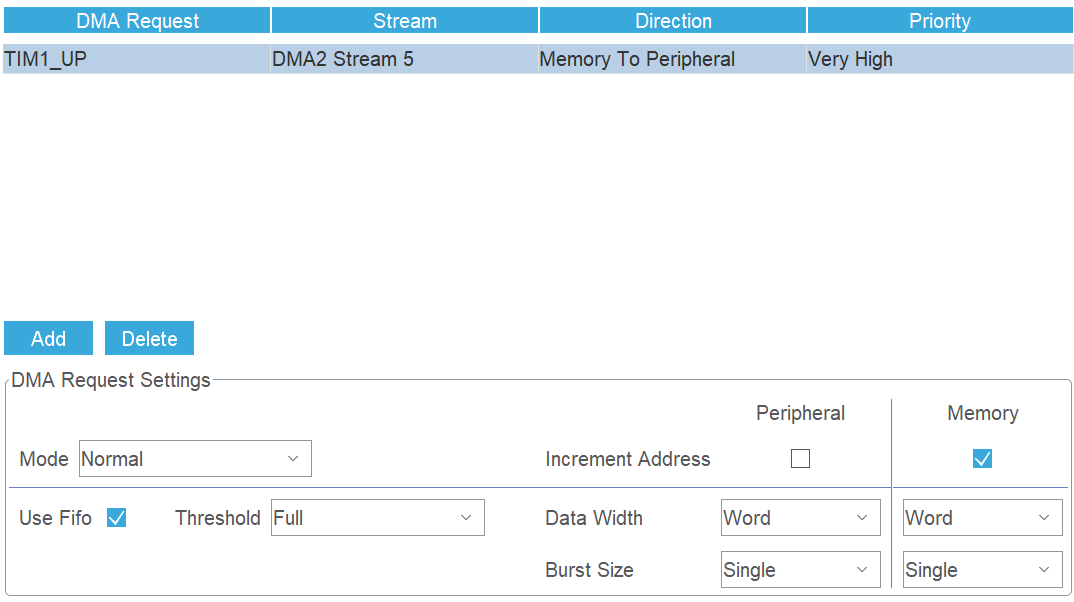The image size is (1074, 602).
Task: Open the Peripheral Data Width dropdown
Action: 800,517
